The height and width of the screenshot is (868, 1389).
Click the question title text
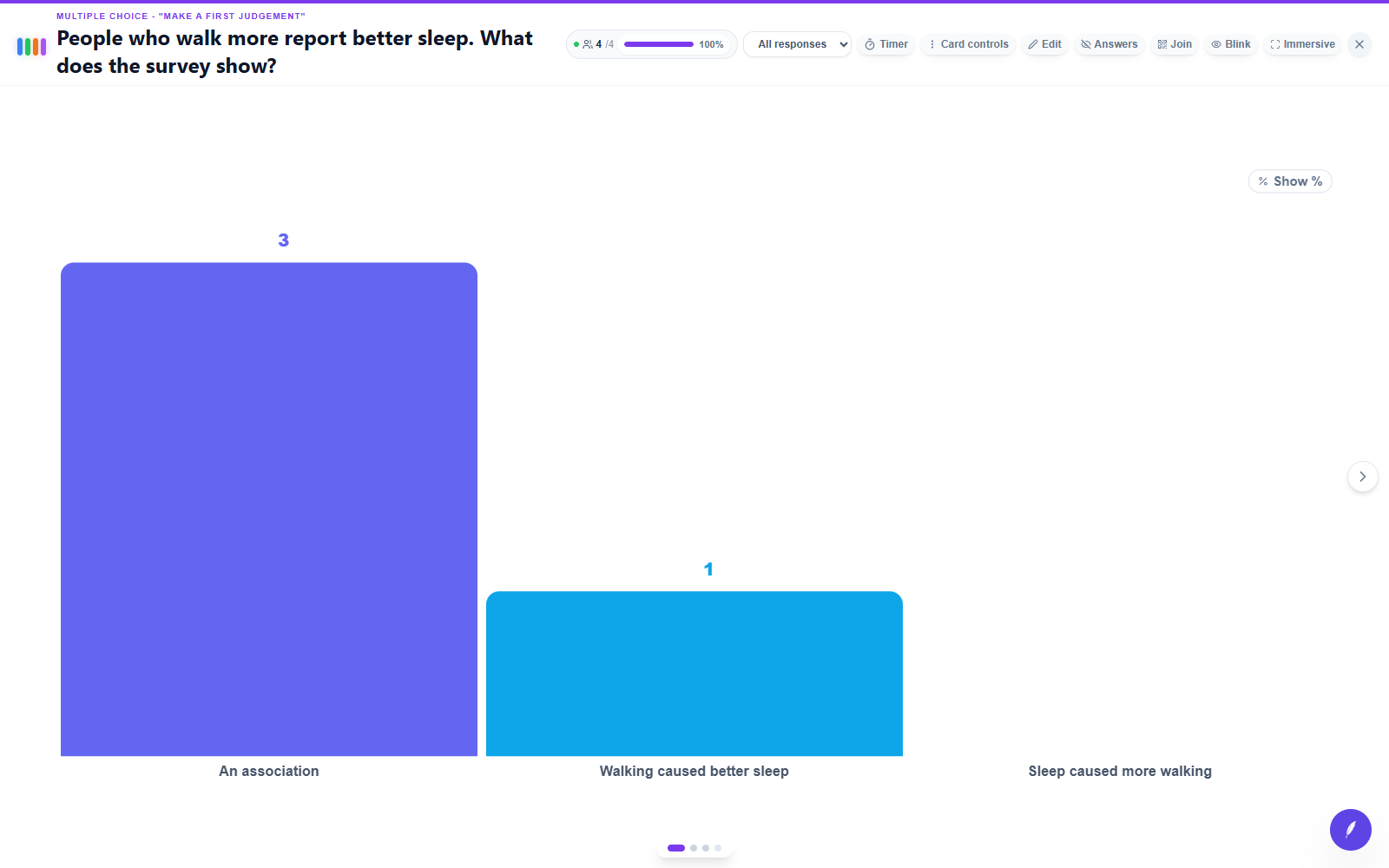click(295, 52)
